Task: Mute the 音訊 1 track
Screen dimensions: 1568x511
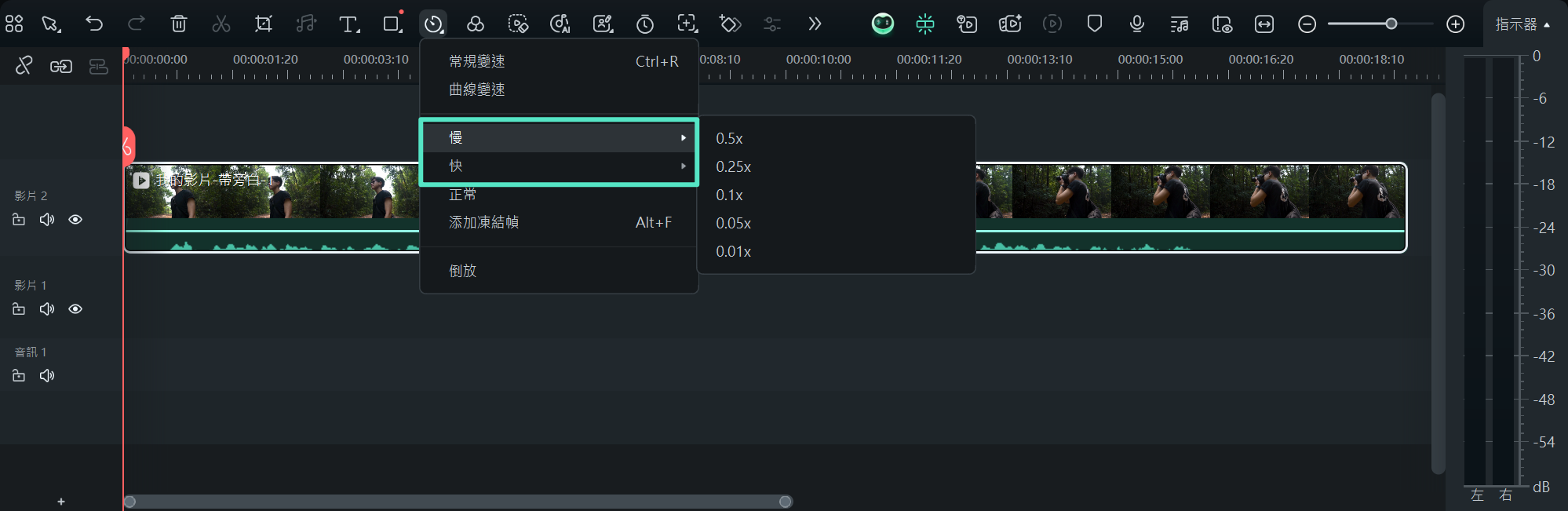Action: point(47,376)
